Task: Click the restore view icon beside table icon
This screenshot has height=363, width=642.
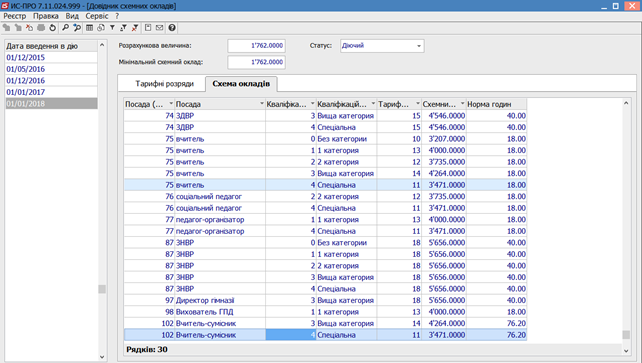Action: [x=101, y=28]
